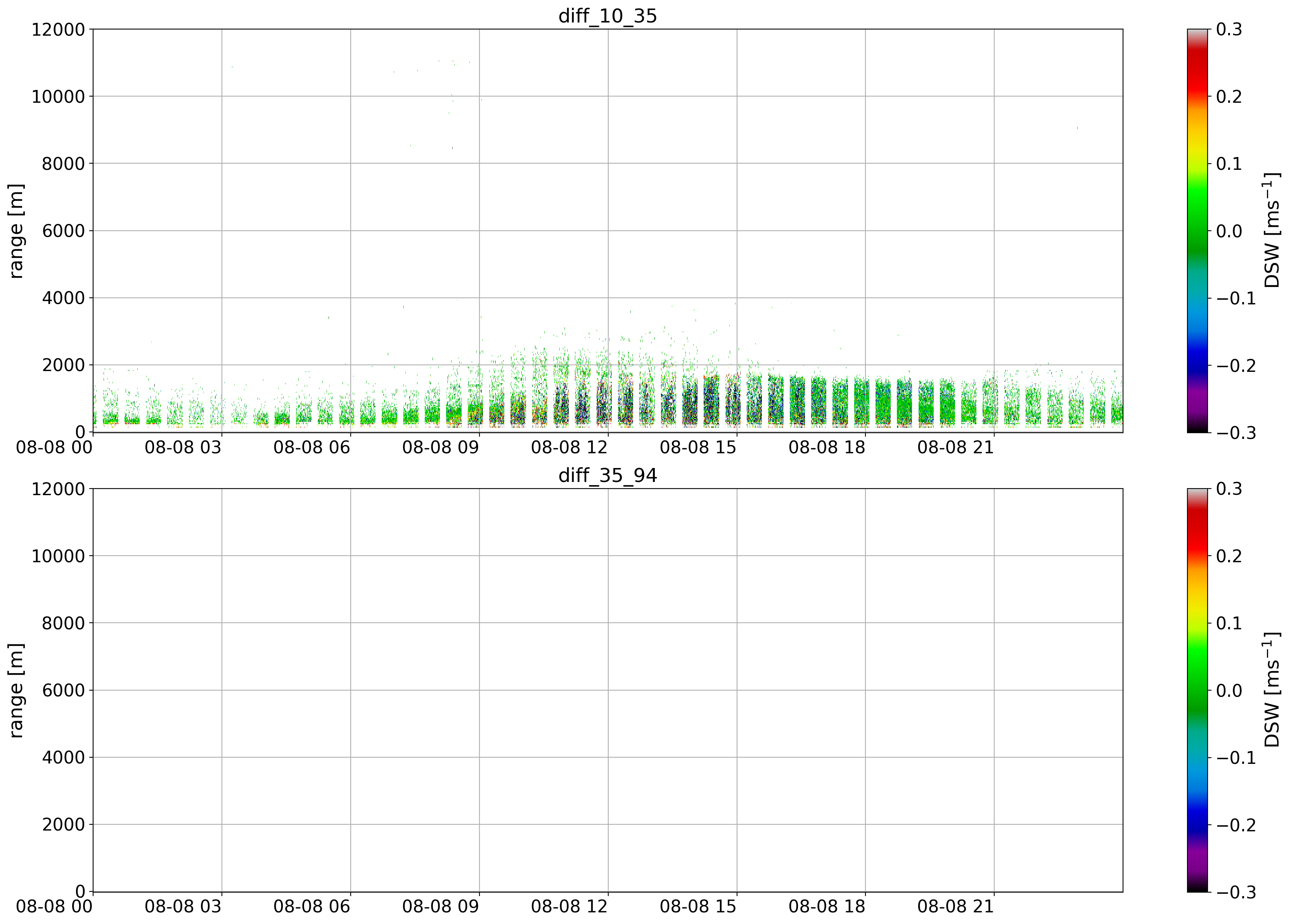Viewport: 1291px width, 924px height.
Task: Click the 0.0 tick on diff_35_94 colorbar
Action: [1230, 690]
